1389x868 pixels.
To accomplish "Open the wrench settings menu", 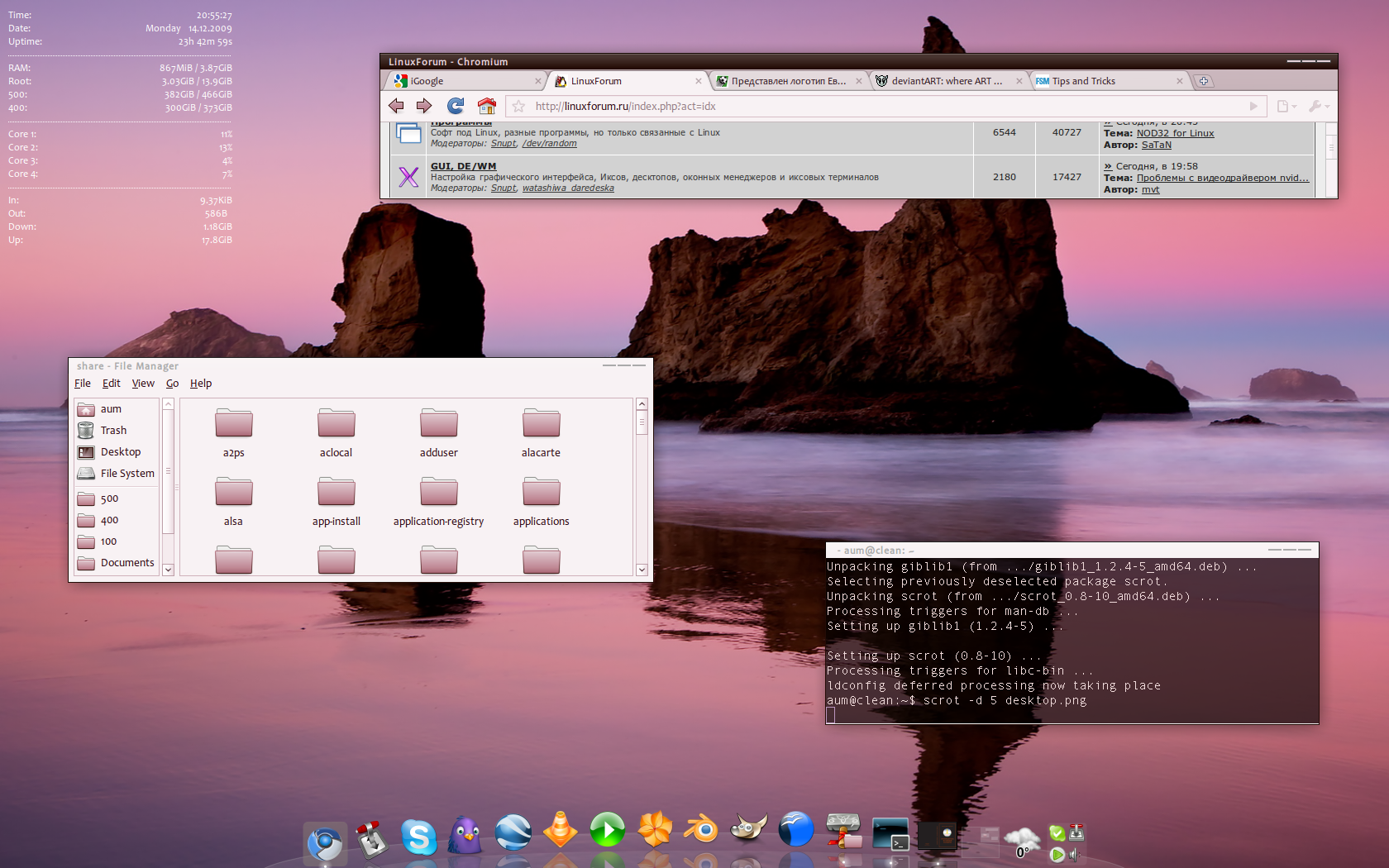I will (x=1318, y=106).
